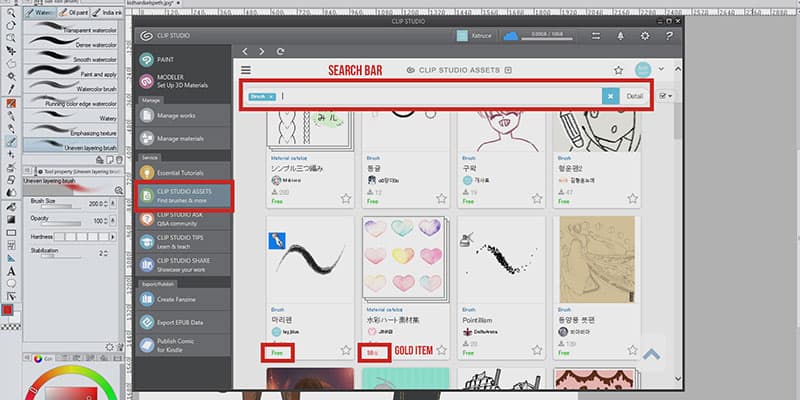The height and width of the screenshot is (400, 800).
Task: Click the Detail search button
Action: click(x=635, y=96)
